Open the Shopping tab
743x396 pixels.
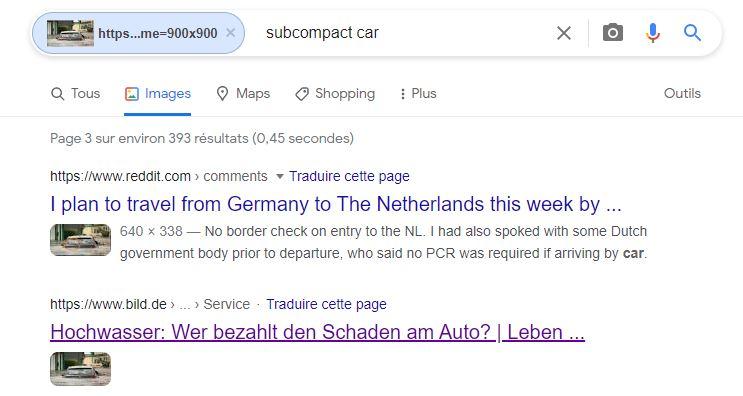(x=335, y=94)
